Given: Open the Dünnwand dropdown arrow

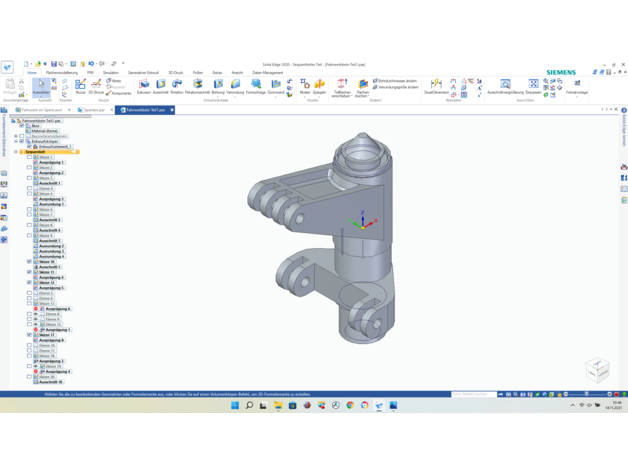Looking at the screenshot, I should (275, 96).
